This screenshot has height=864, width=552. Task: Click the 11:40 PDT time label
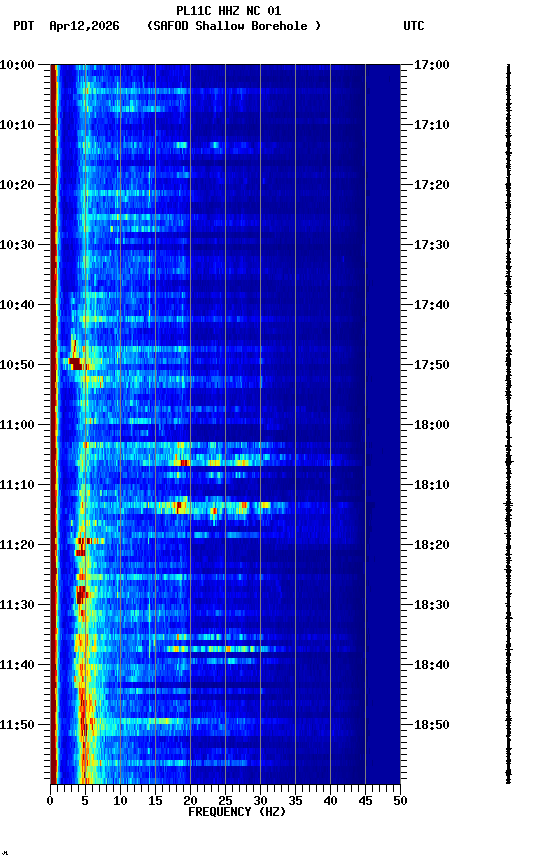17,666
